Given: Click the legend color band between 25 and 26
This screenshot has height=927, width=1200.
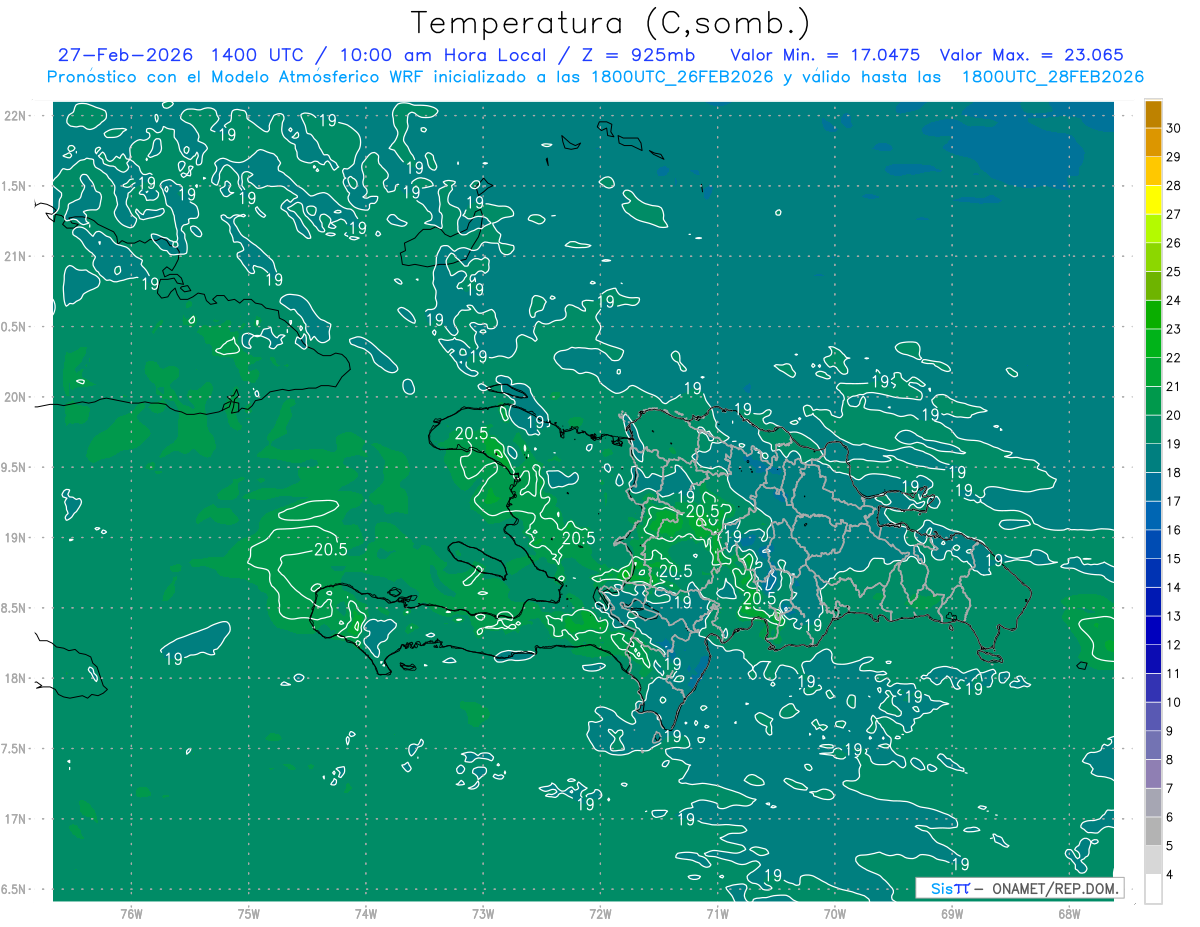Looking at the screenshot, I should (x=1153, y=258).
